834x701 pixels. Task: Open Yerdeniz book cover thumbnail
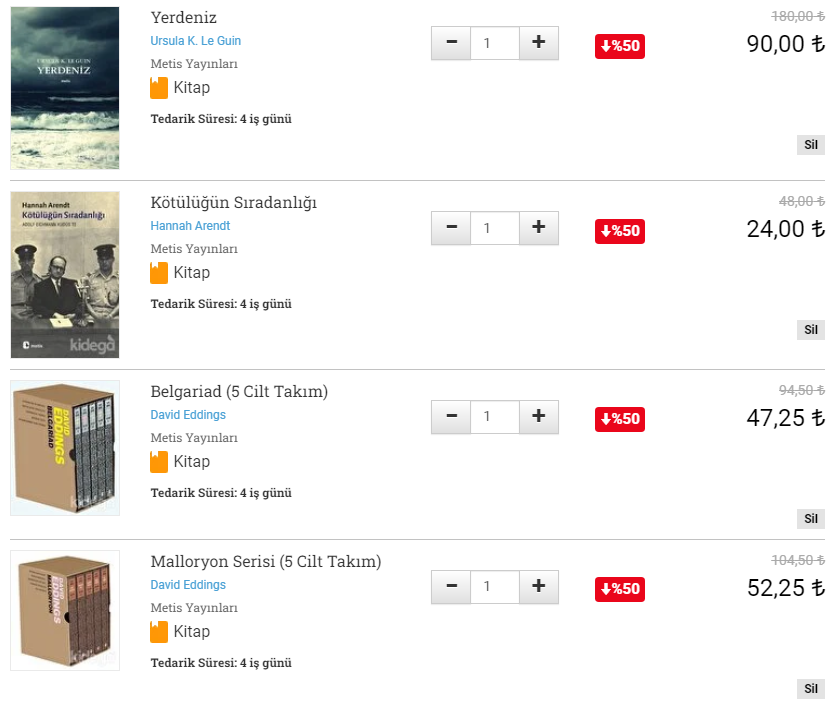pyautogui.click(x=65, y=88)
